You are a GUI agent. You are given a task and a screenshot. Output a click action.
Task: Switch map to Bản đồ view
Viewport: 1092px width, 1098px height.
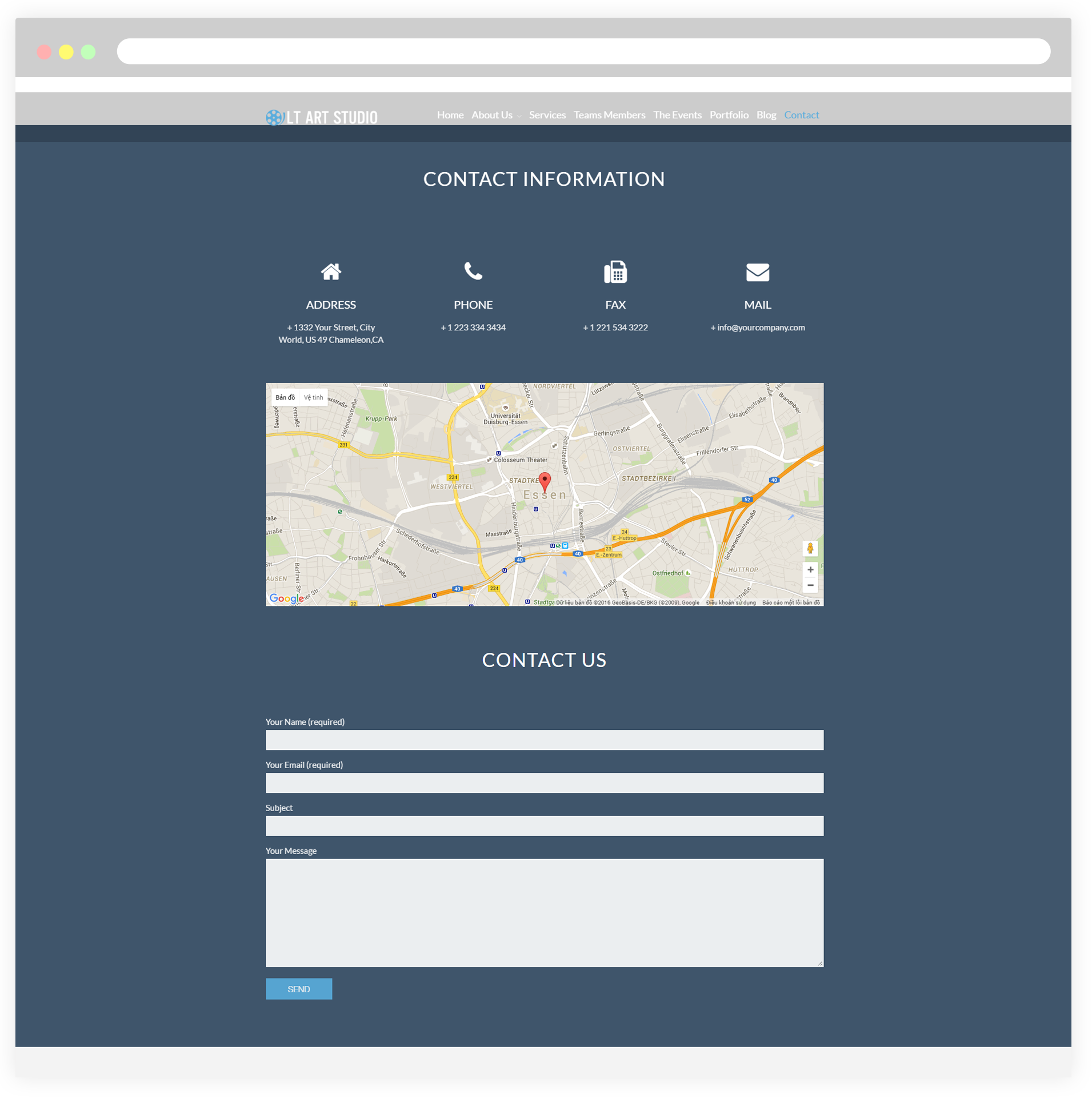pos(285,397)
